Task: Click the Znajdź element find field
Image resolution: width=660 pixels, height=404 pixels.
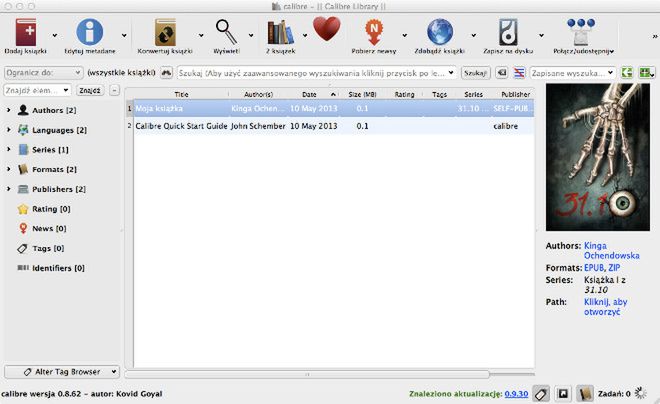Action: tap(37, 90)
